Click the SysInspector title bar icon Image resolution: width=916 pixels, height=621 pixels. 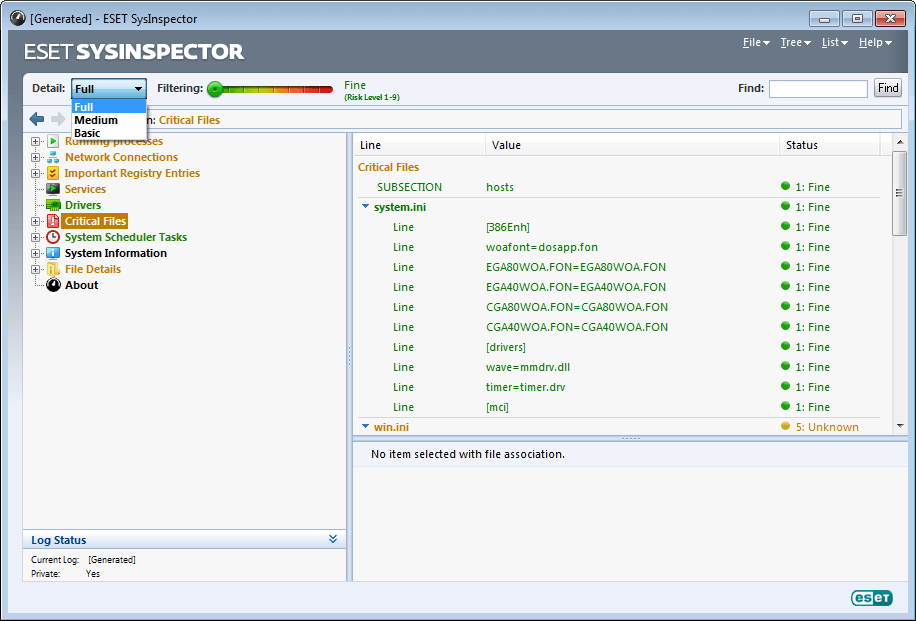(x=18, y=18)
